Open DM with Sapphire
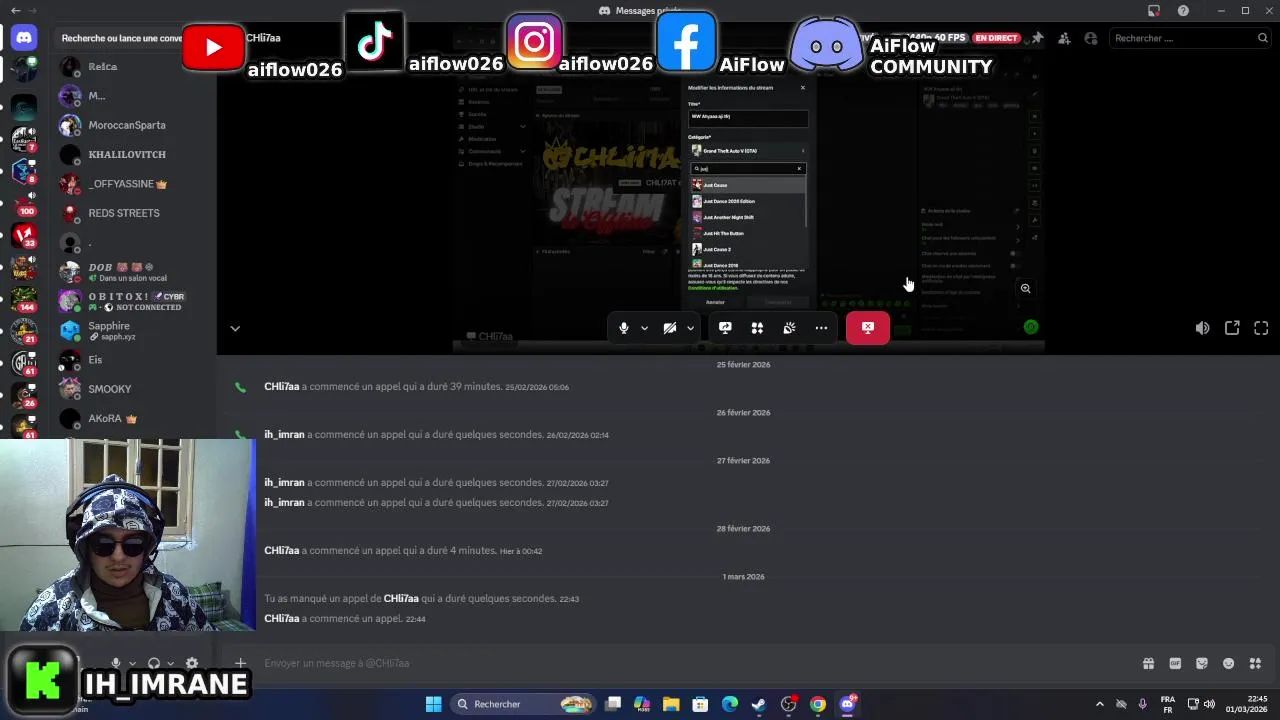This screenshot has width=1280, height=720. [x=133, y=330]
